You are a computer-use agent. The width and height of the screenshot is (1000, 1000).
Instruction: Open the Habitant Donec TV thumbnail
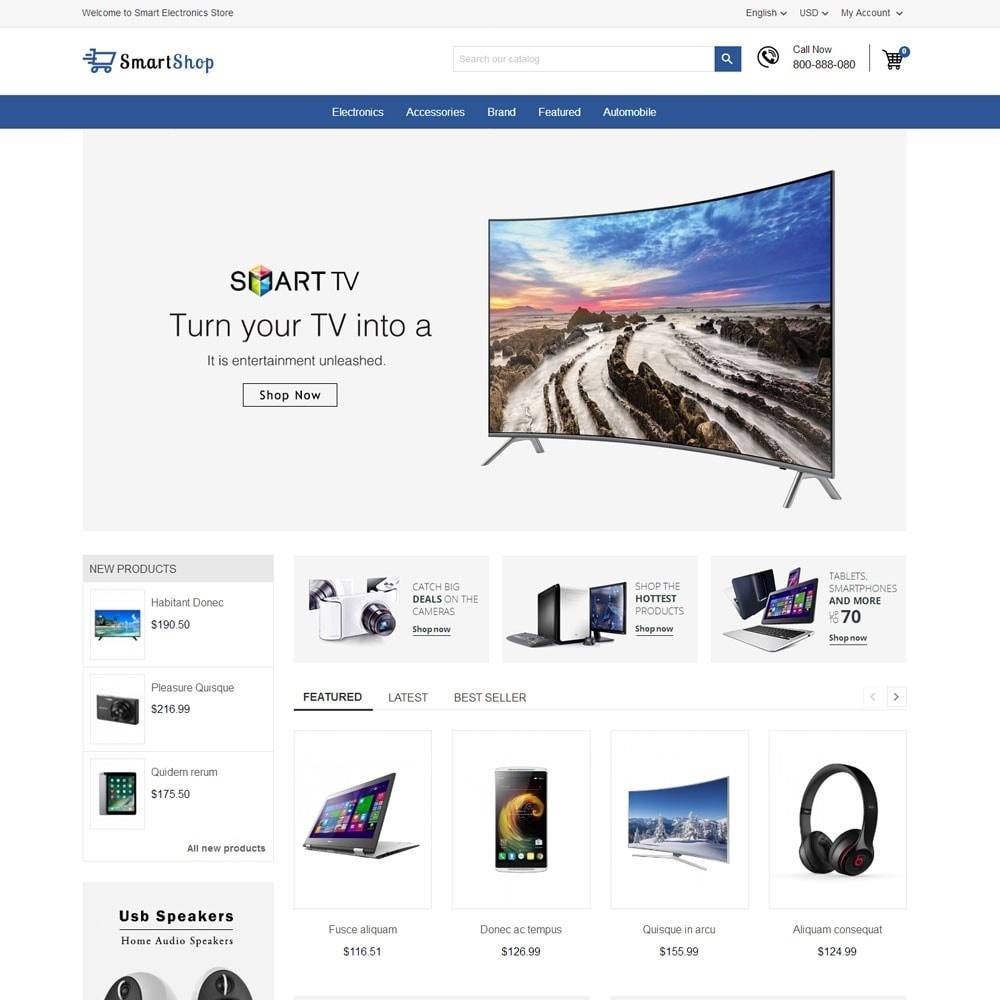pos(117,624)
